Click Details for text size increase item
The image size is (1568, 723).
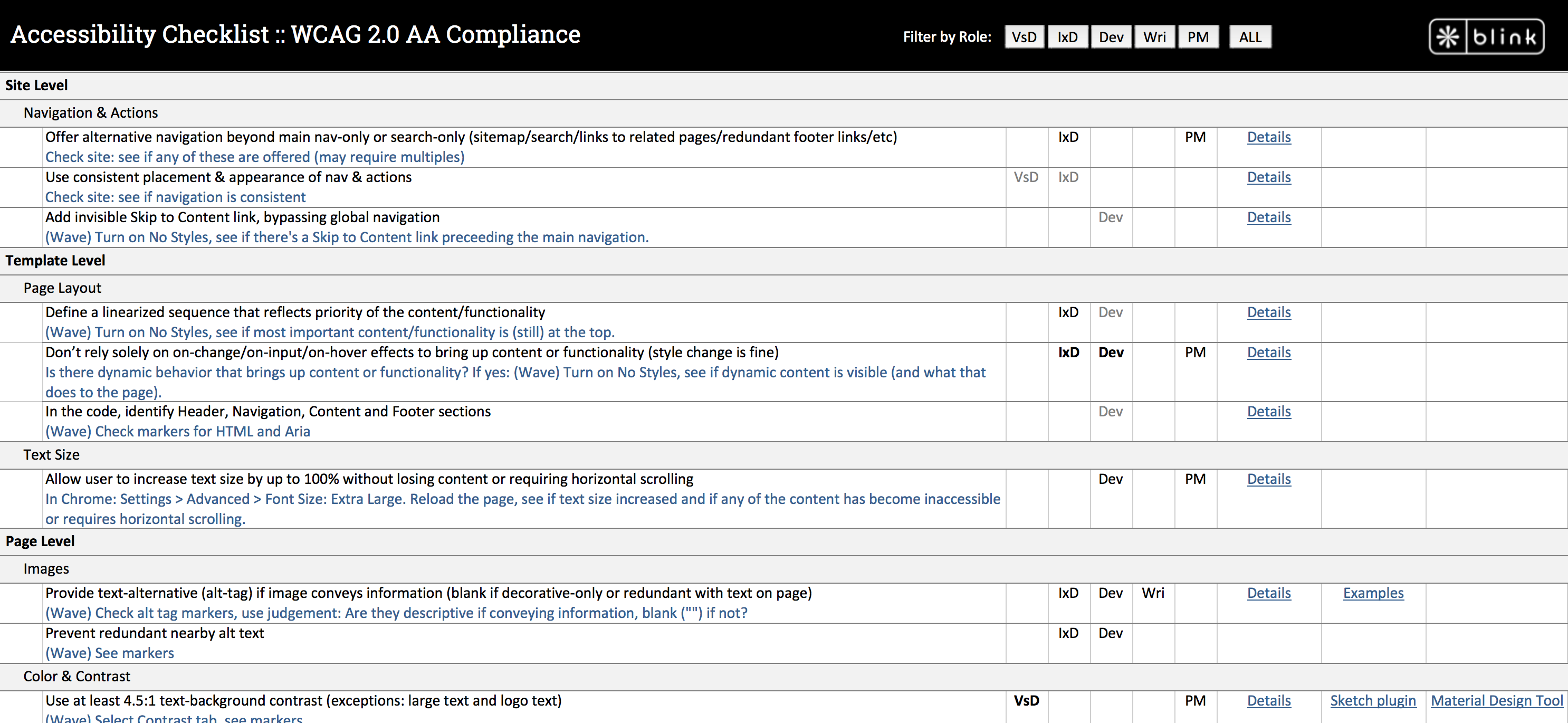1267,478
